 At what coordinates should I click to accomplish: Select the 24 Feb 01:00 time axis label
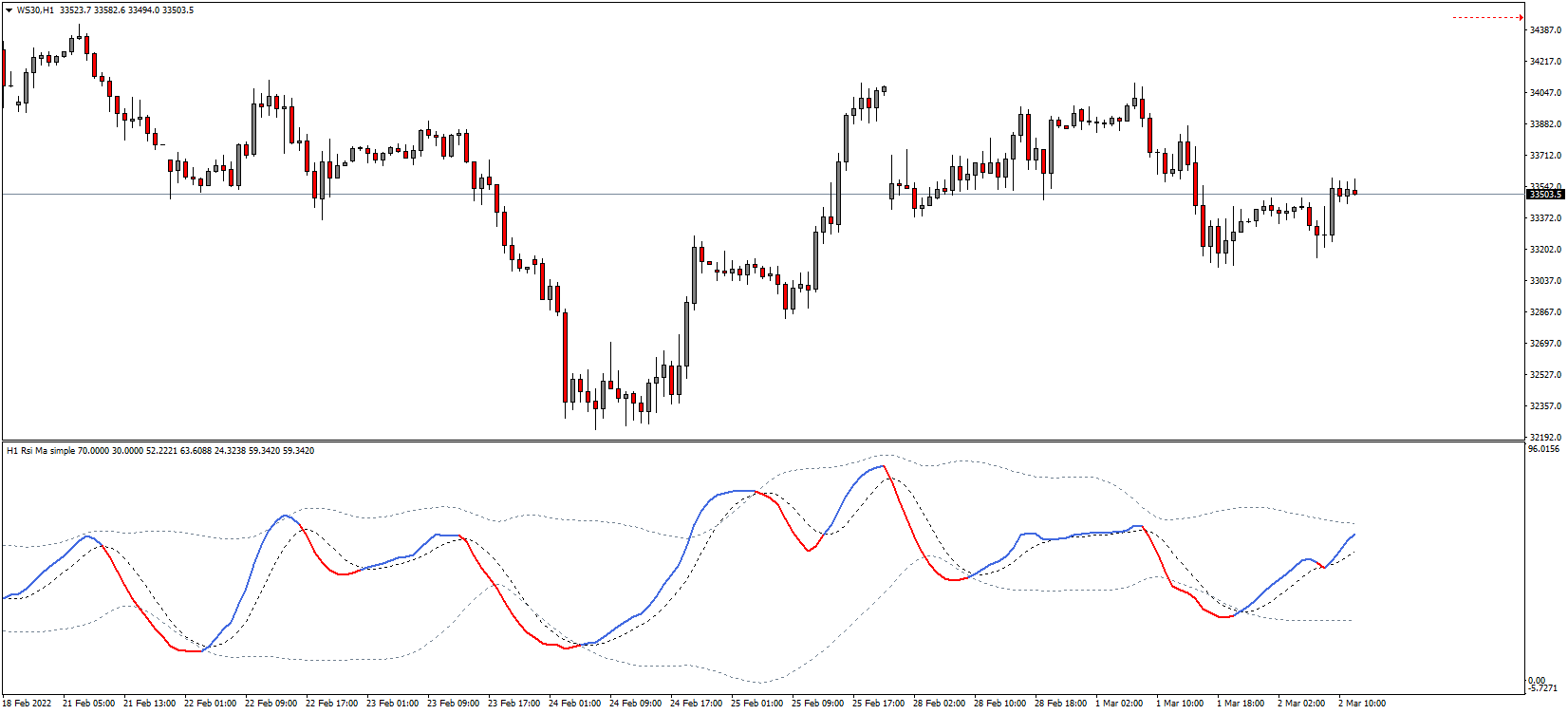[x=574, y=704]
